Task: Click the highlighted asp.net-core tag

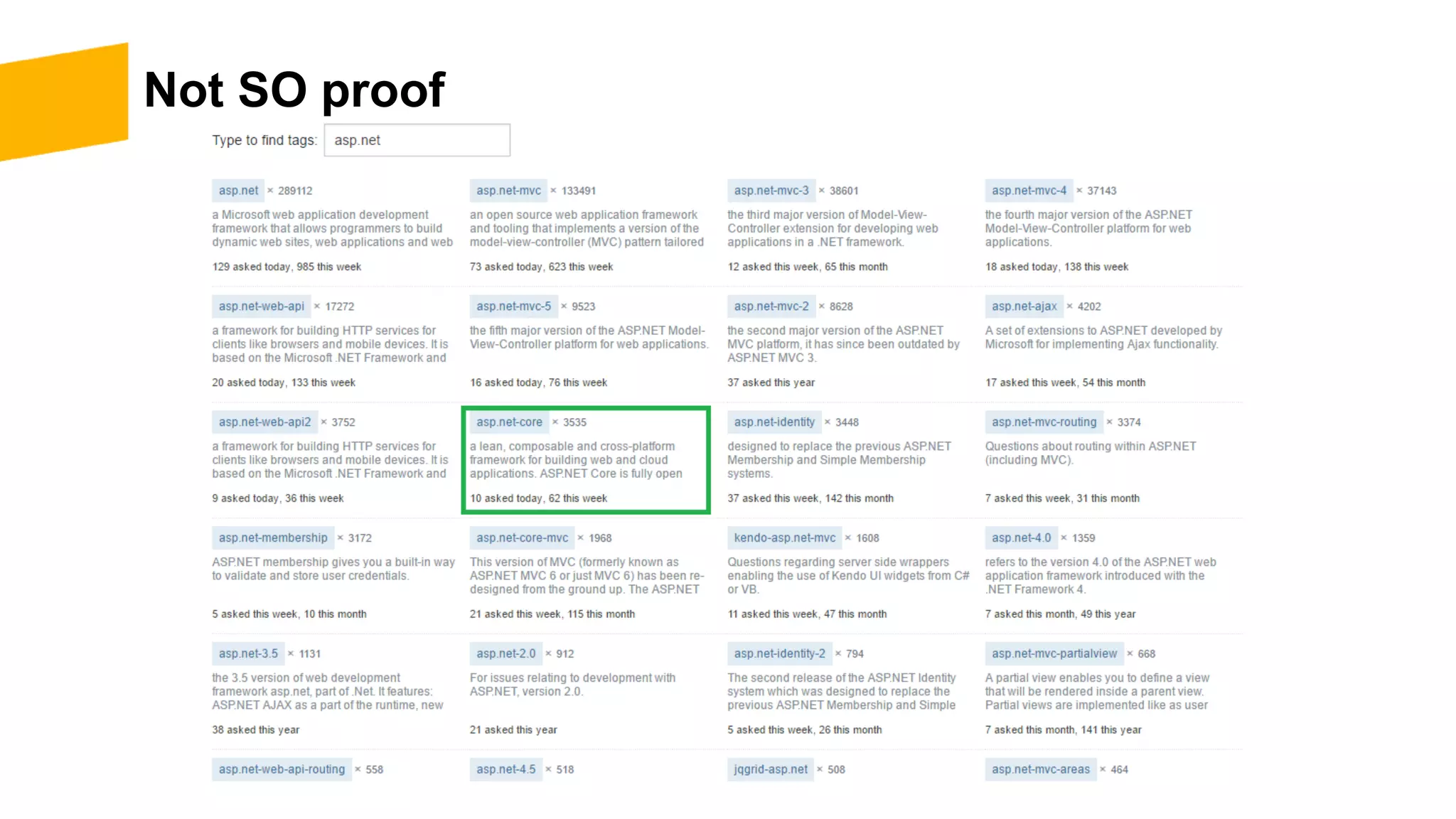Action: (509, 422)
